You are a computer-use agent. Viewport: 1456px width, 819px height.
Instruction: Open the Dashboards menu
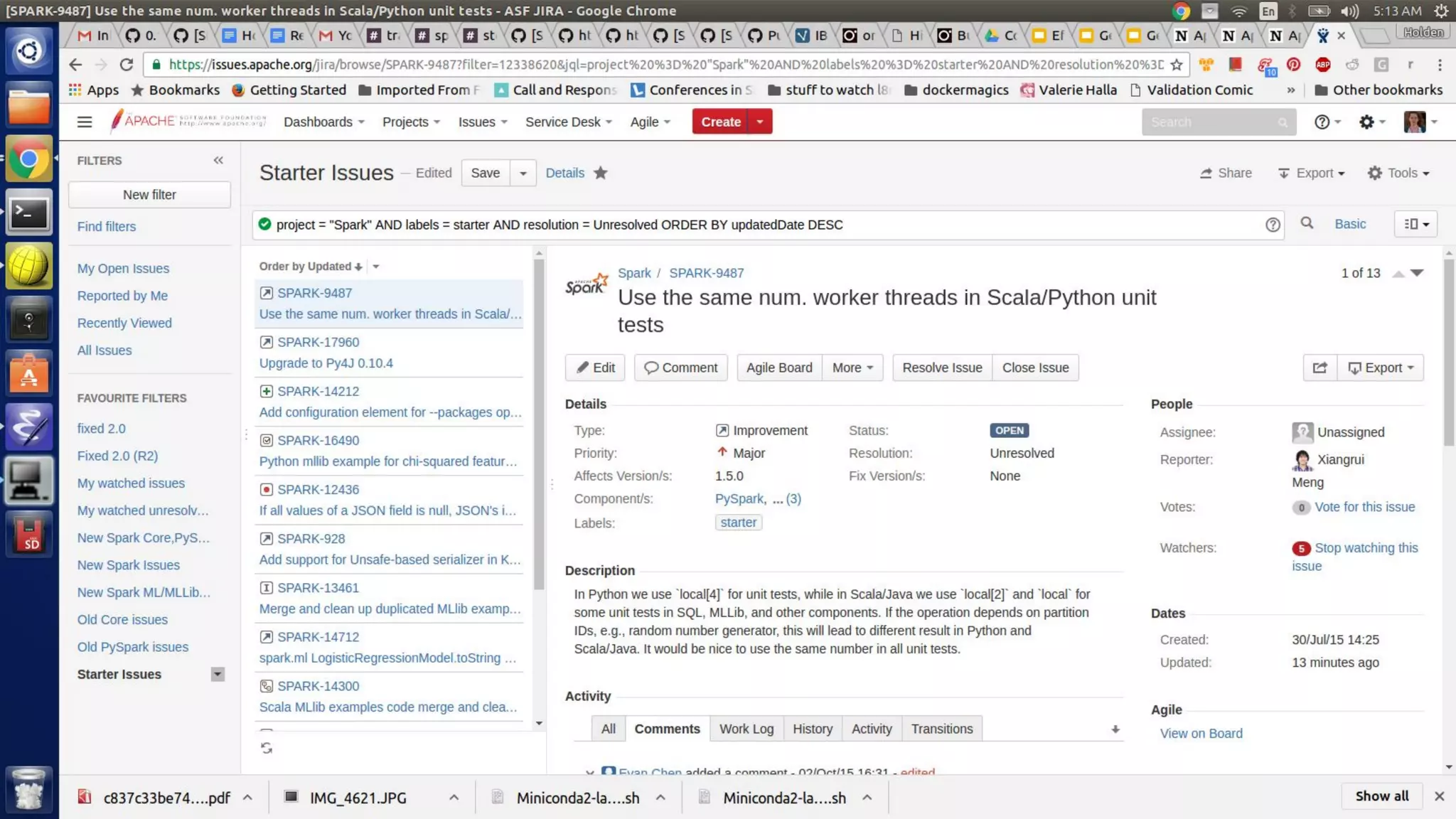(323, 122)
